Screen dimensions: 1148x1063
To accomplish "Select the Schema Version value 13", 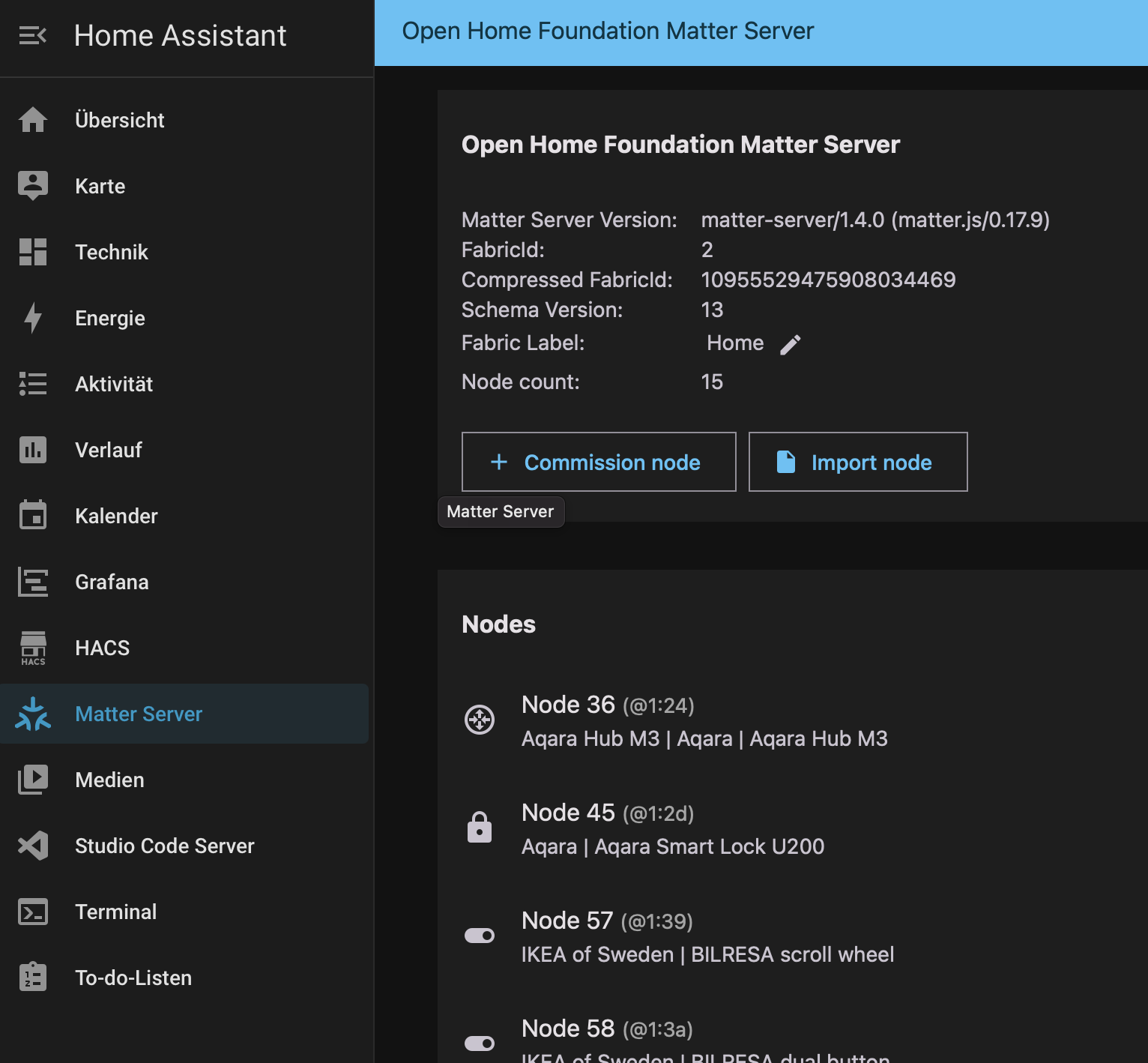I will click(712, 310).
